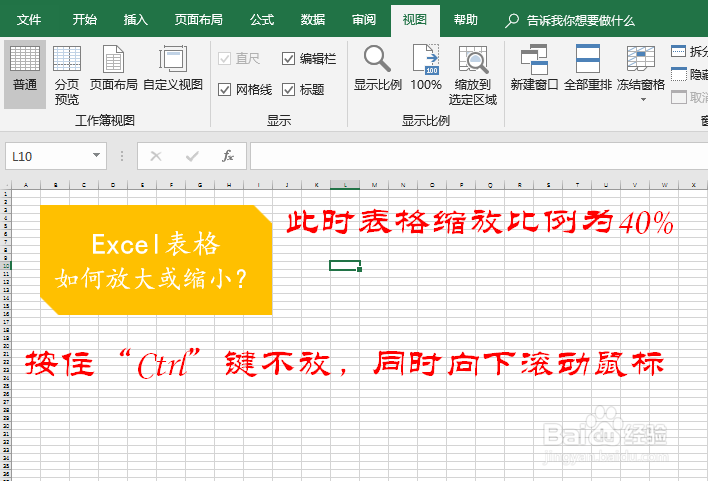
Task: Click the Select All corner of the sheet
Action: (x=6, y=185)
